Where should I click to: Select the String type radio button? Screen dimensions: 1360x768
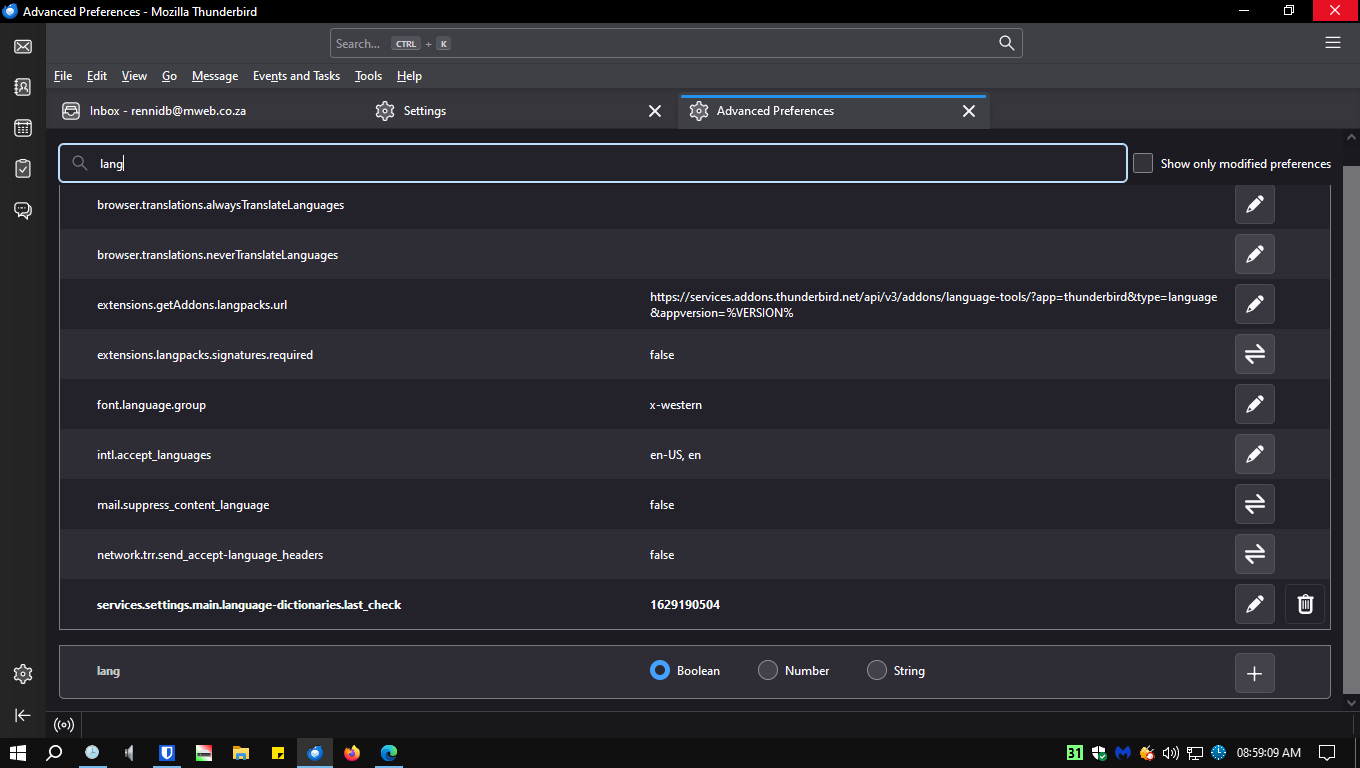[877, 670]
